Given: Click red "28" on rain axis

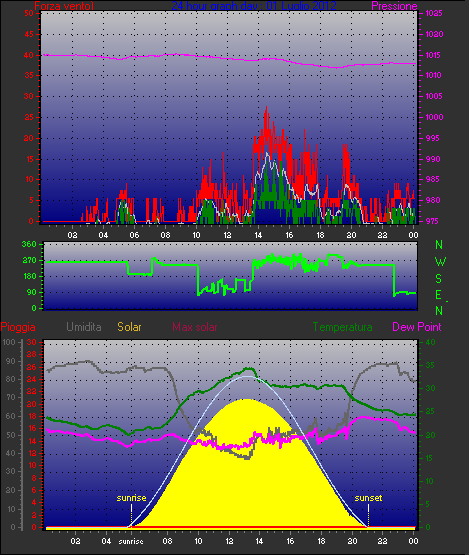Looking at the screenshot, I should 32,355.
